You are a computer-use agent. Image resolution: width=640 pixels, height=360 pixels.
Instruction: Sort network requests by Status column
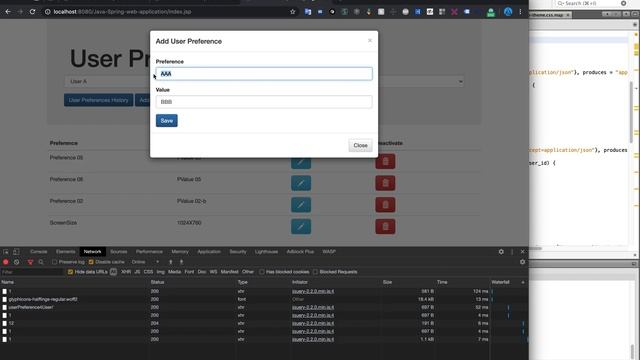tap(157, 282)
